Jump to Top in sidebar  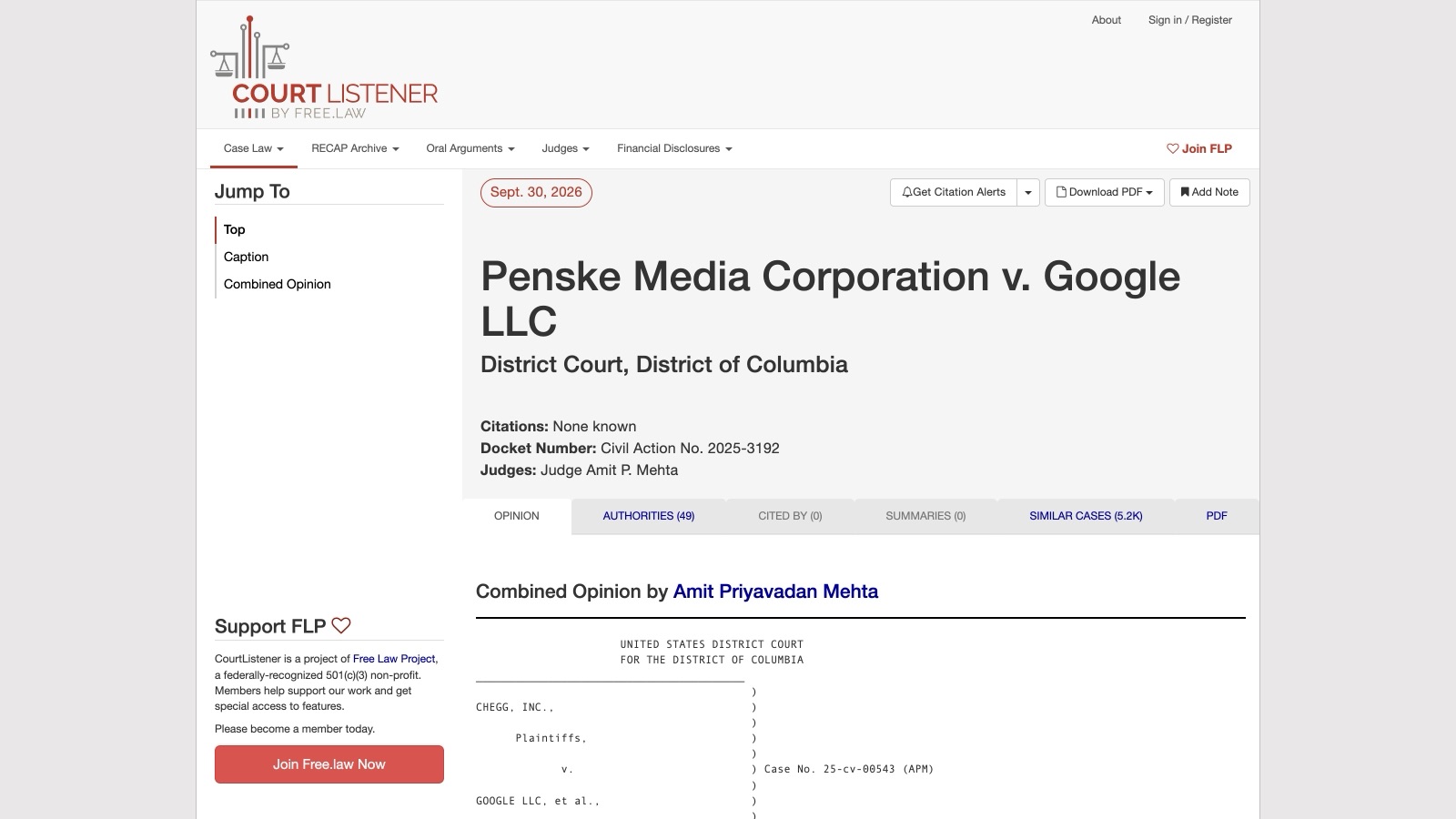(x=235, y=229)
